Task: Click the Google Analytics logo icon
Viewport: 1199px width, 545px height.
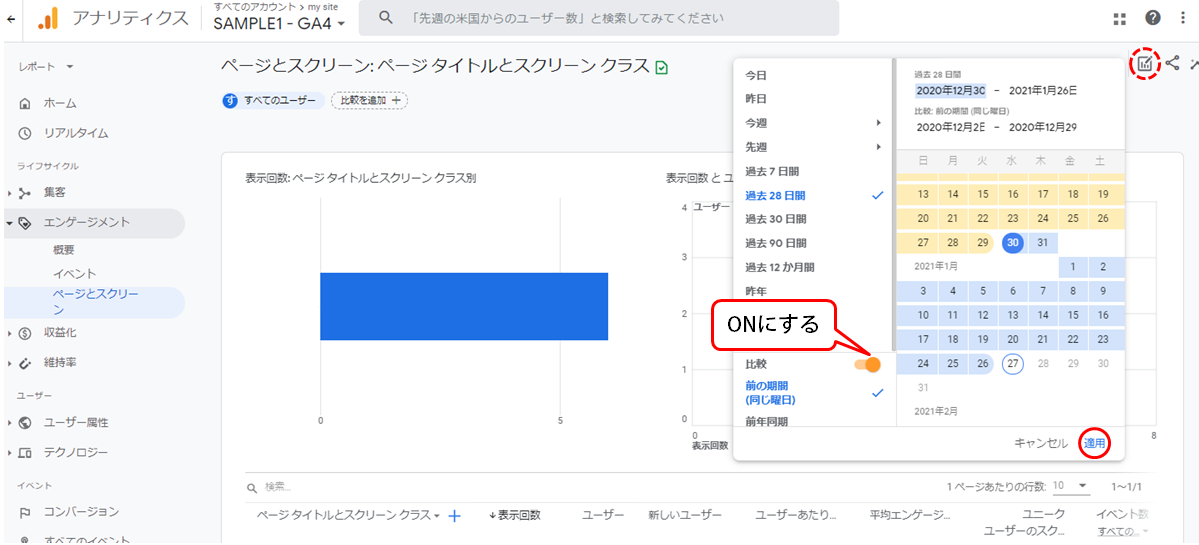Action: click(48, 18)
